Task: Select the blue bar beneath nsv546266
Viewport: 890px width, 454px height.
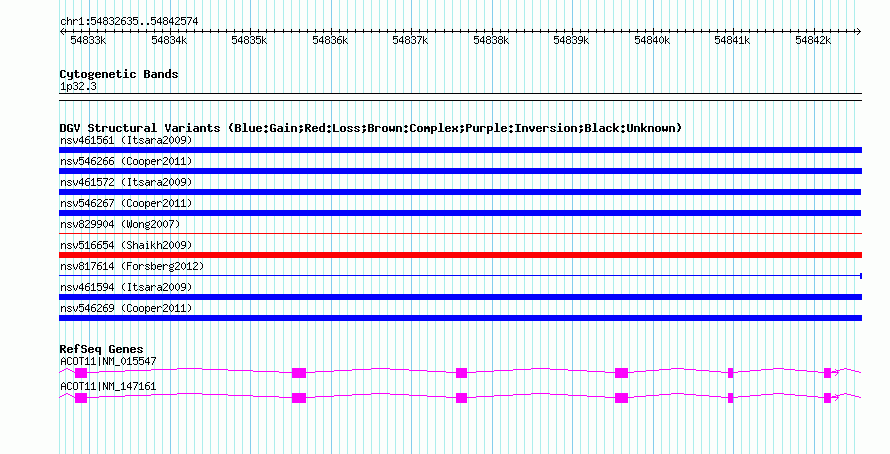Action: (x=460, y=171)
